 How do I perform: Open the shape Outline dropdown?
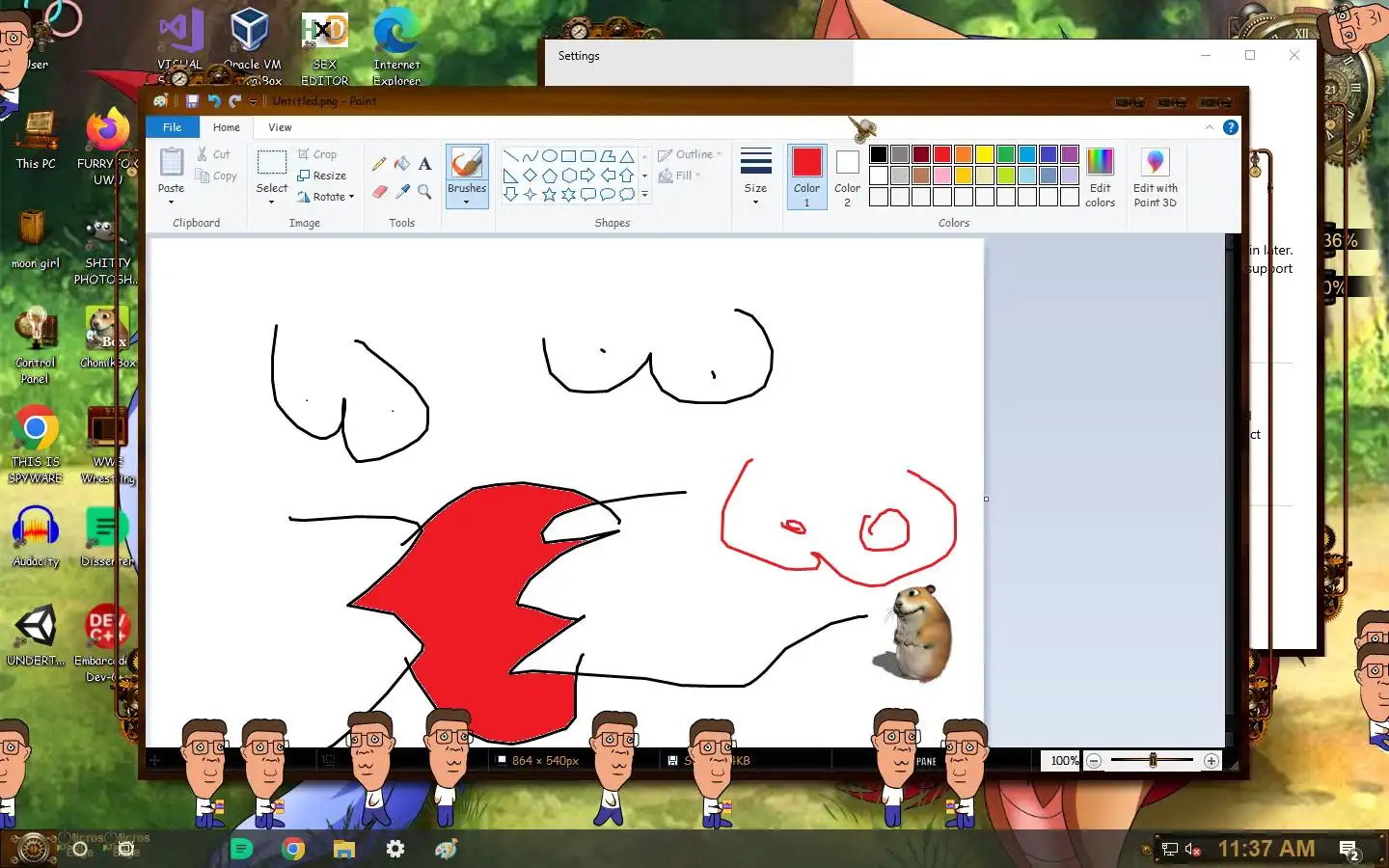690,154
